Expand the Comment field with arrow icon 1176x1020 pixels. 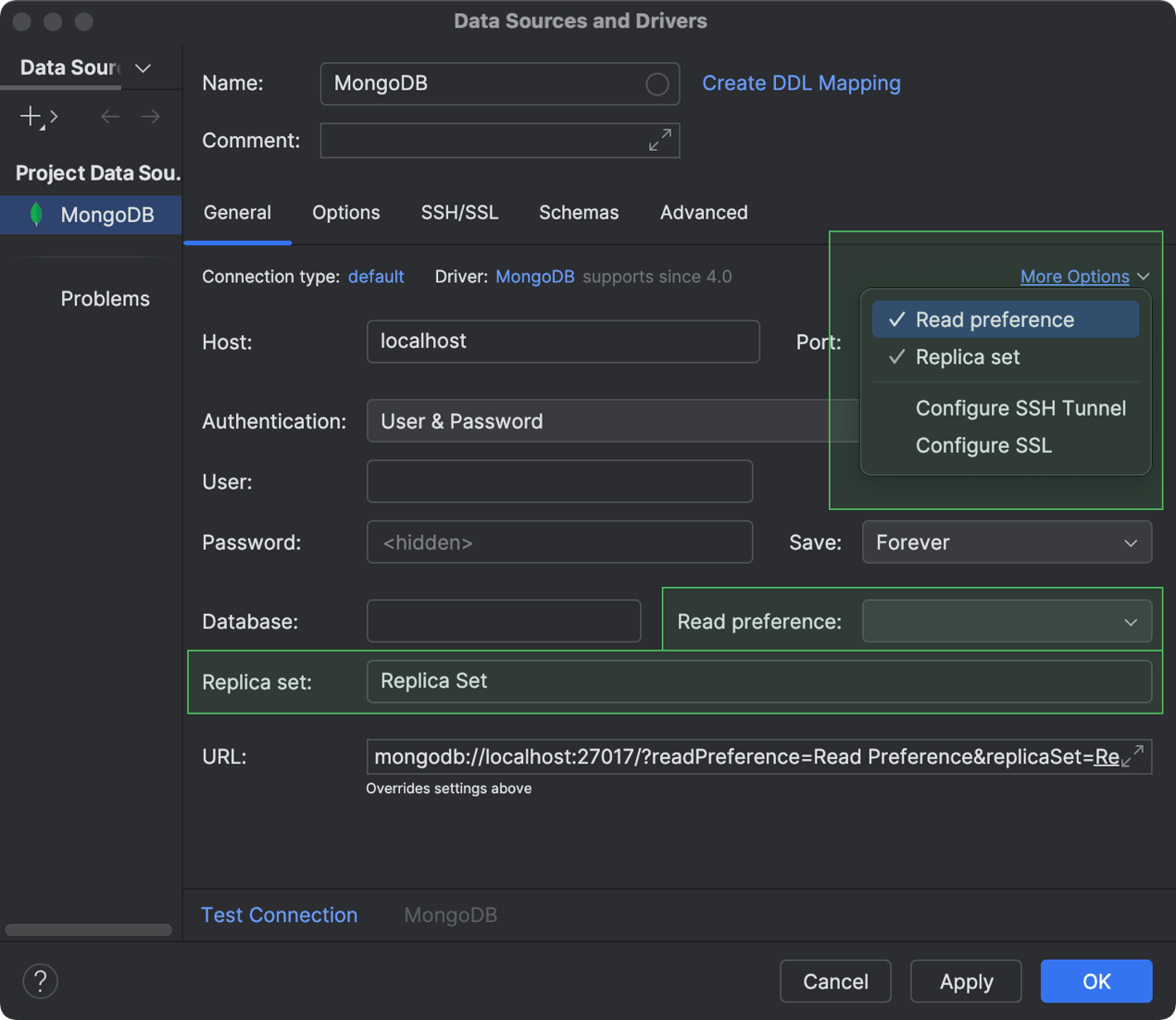(x=659, y=141)
